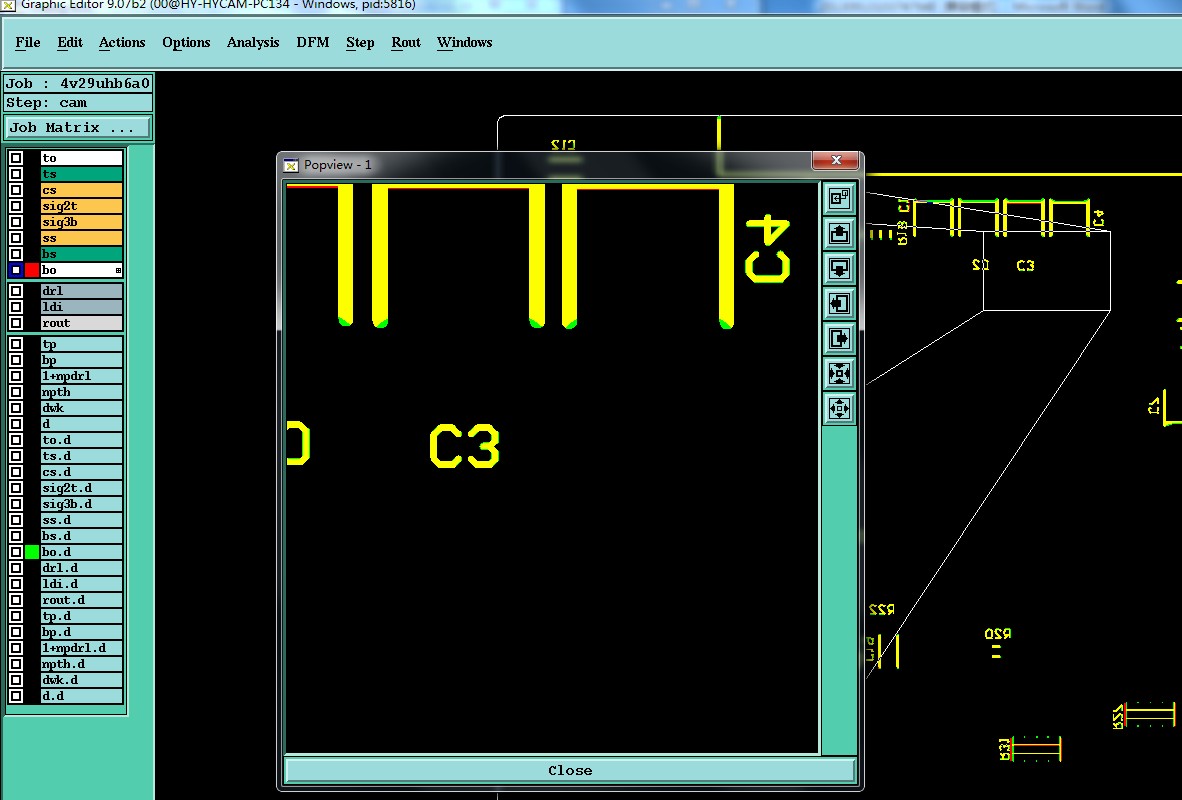Open the DFM menu
Image resolution: width=1182 pixels, height=800 pixels.
click(x=313, y=42)
